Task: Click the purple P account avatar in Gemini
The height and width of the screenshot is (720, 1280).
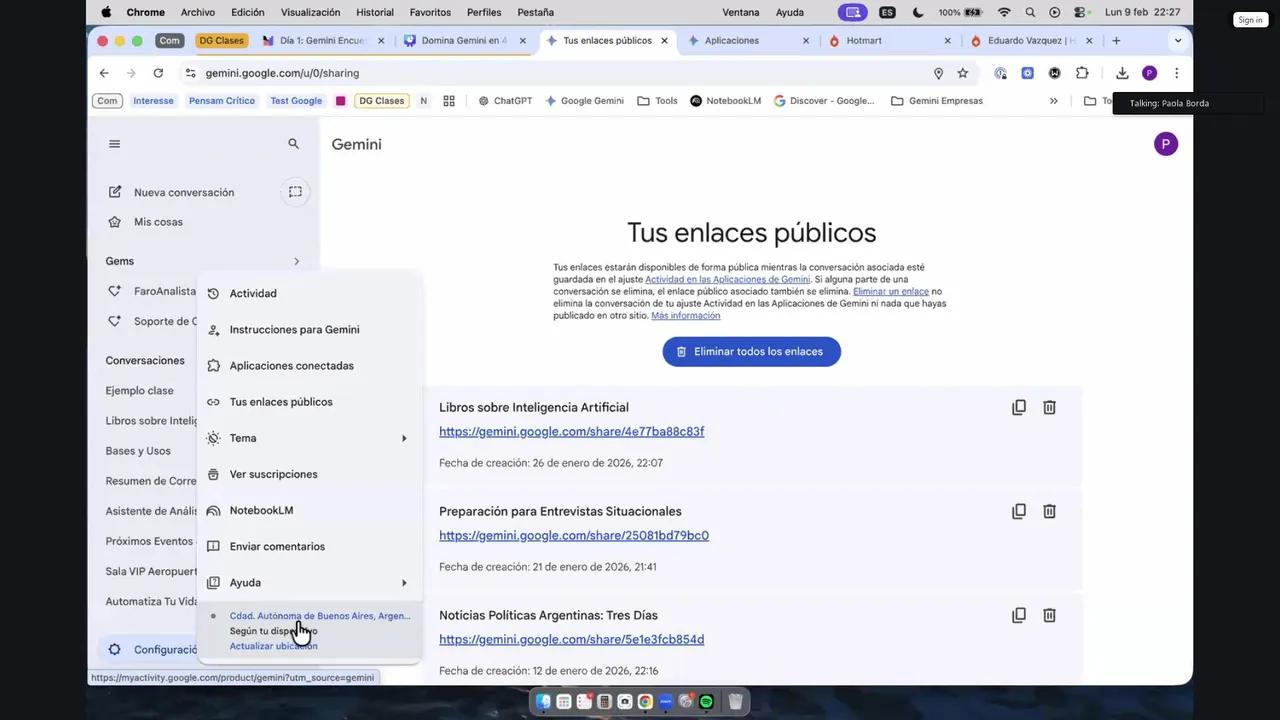Action: pos(1165,144)
